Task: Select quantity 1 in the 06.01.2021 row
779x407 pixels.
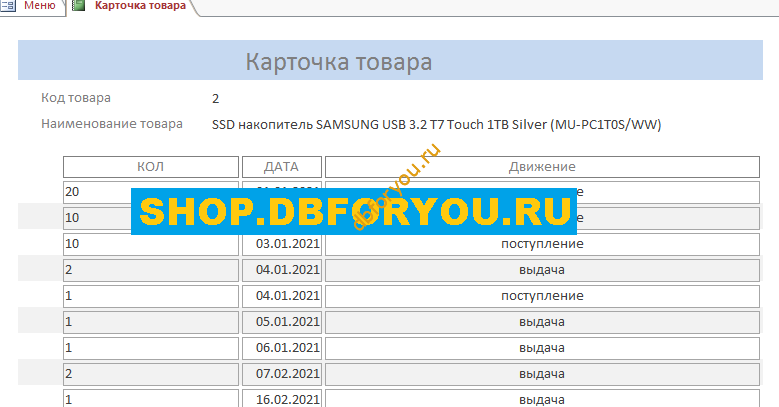Action: point(151,348)
